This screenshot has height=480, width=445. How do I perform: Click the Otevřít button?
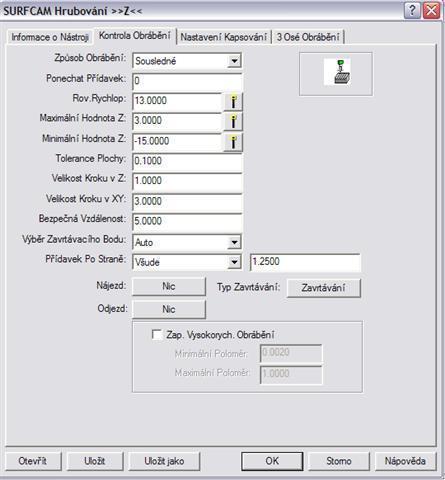pyautogui.click(x=33, y=461)
